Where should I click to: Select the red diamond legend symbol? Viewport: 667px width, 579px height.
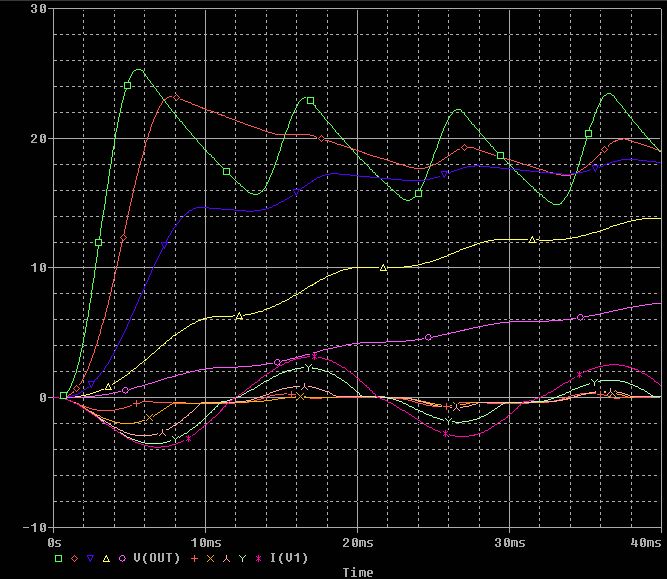(74, 559)
